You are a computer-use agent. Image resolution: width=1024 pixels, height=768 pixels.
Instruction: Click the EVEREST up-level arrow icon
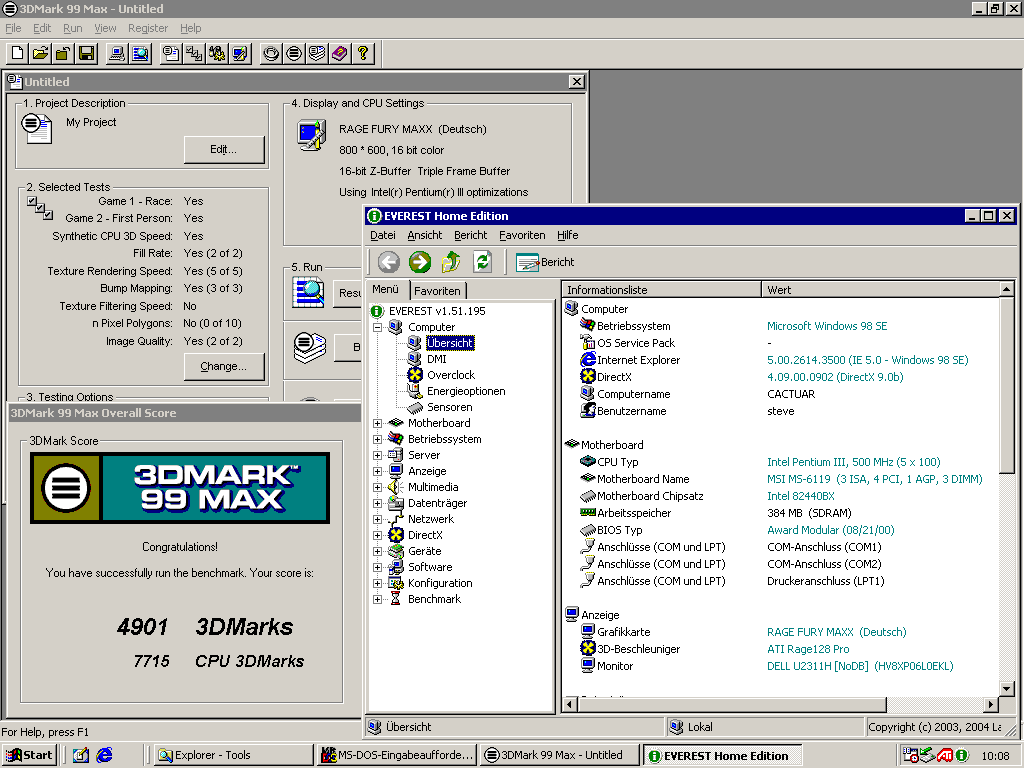pos(451,262)
